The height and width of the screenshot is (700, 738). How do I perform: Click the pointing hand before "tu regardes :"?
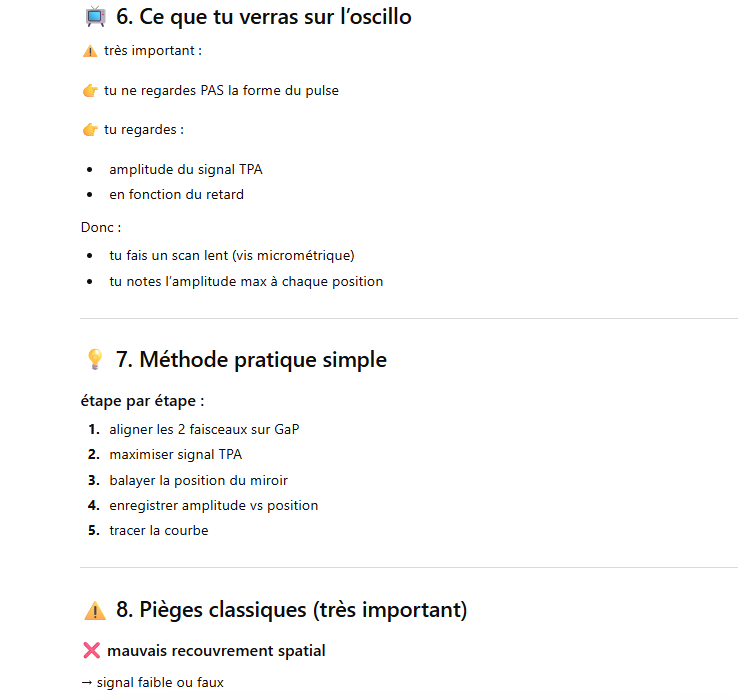90,130
